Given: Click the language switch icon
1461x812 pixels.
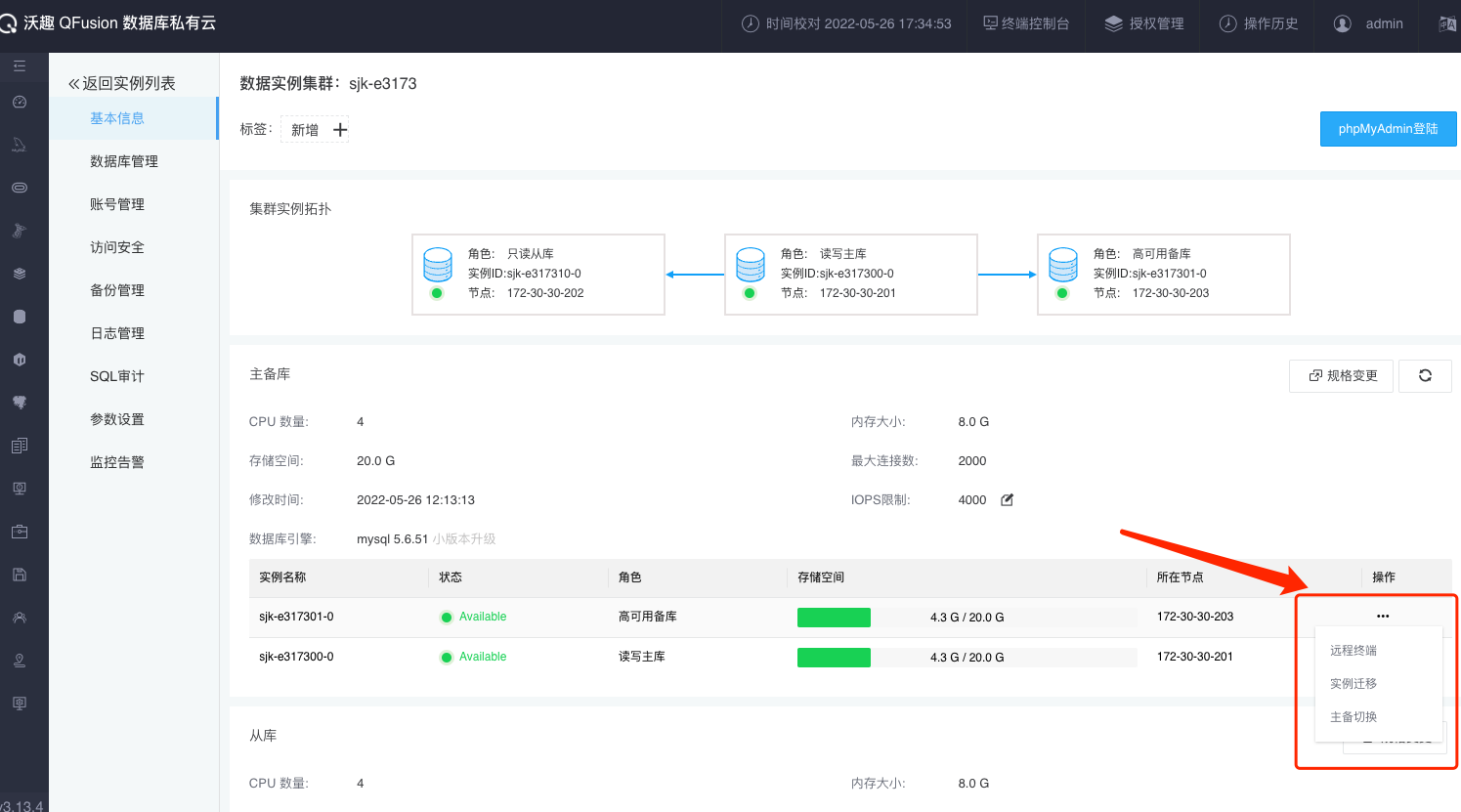Looking at the screenshot, I should 1447,23.
